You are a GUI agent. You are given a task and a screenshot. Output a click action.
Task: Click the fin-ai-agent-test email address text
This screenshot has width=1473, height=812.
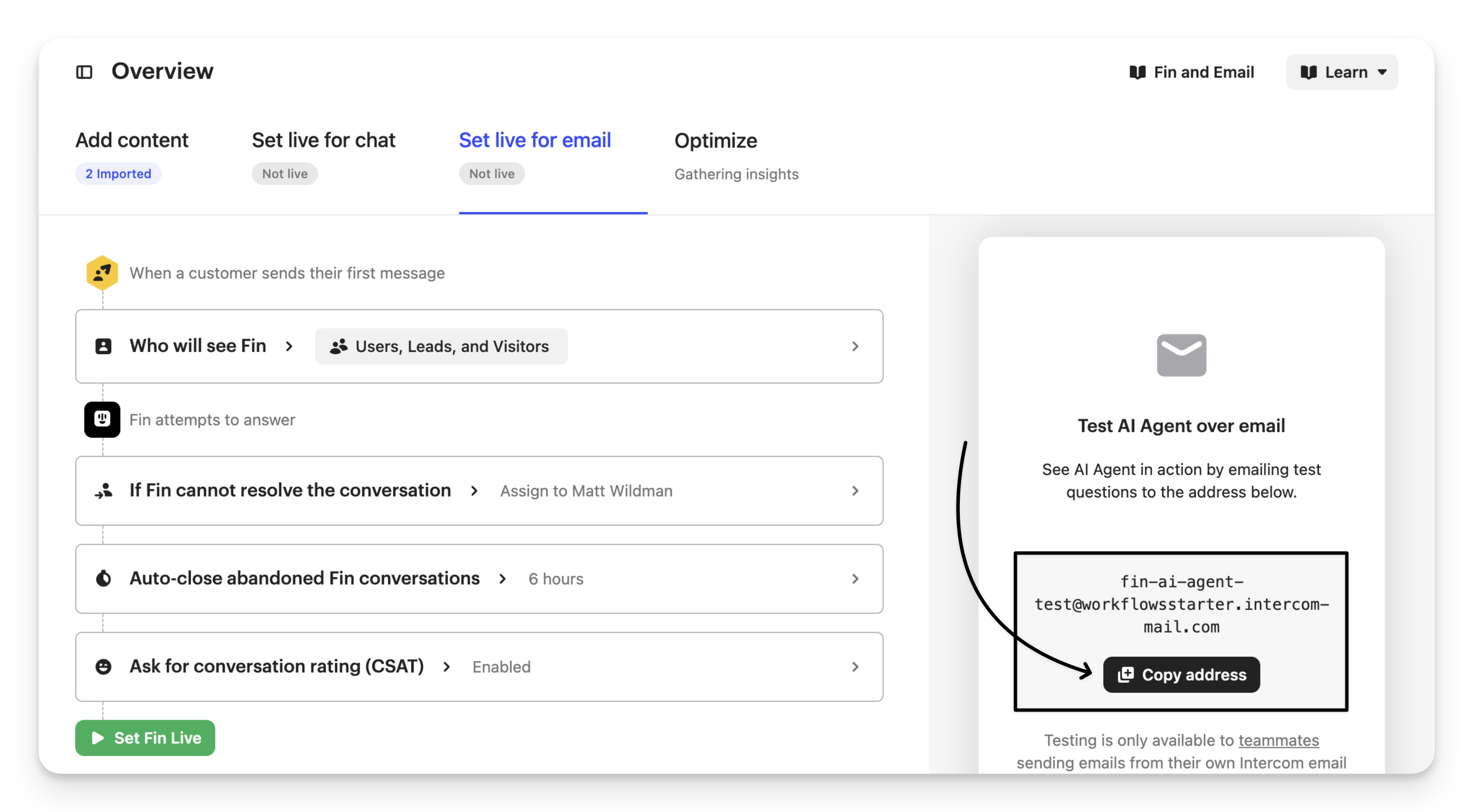point(1181,604)
